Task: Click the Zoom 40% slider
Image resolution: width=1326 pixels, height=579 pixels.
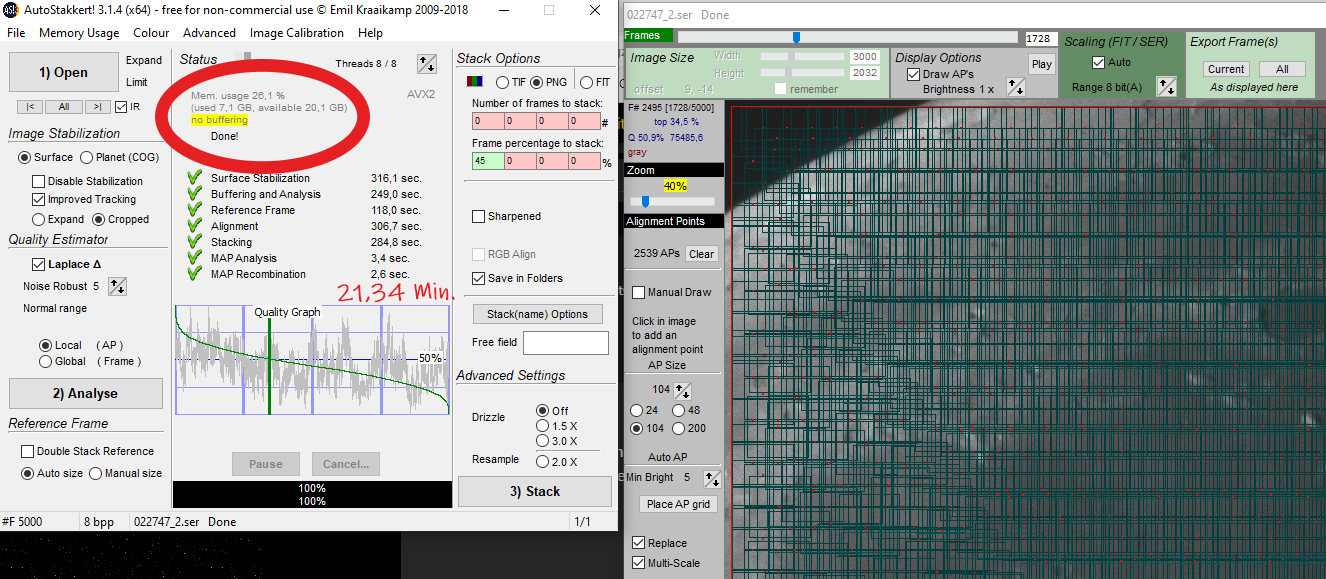Action: click(x=646, y=201)
